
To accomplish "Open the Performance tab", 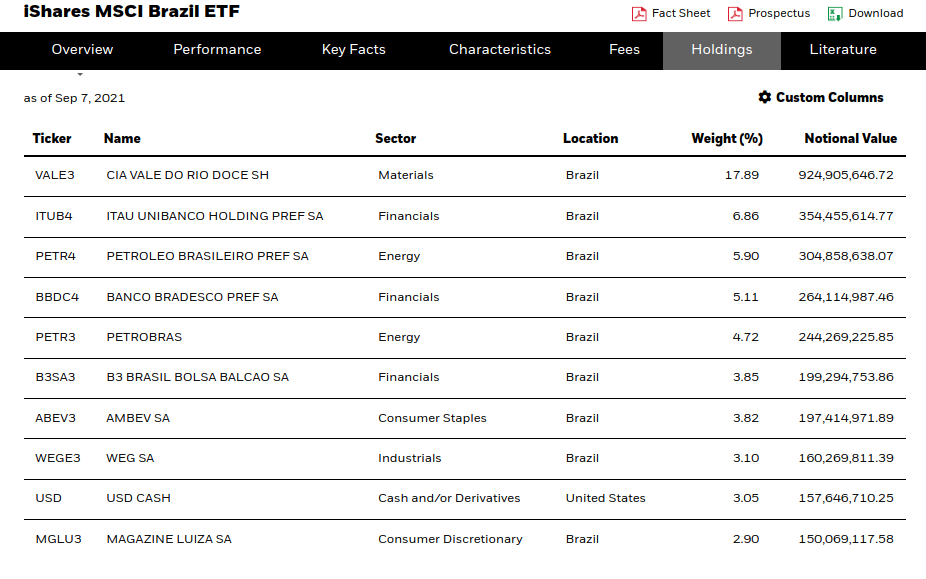I will 217,49.
